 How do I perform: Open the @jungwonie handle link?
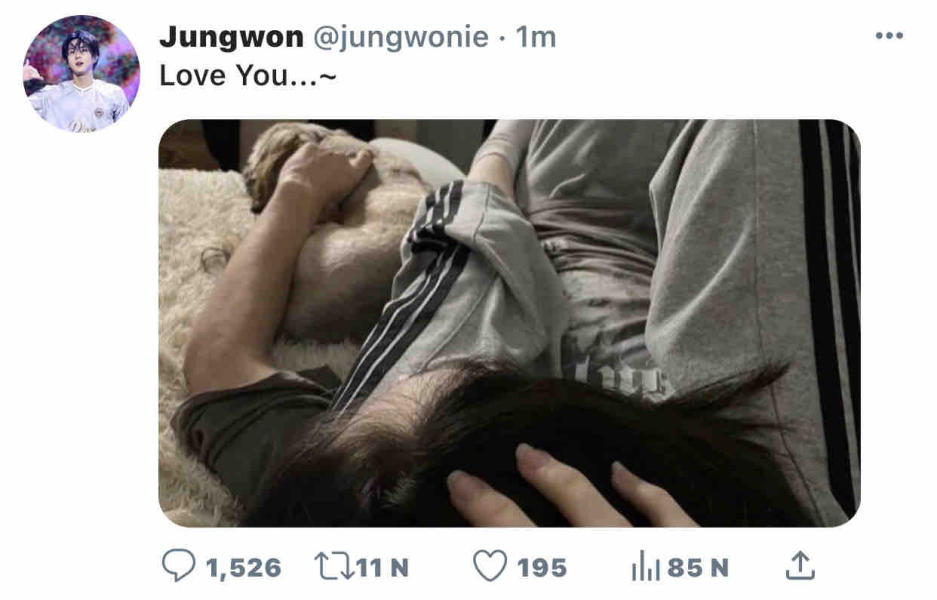(401, 37)
